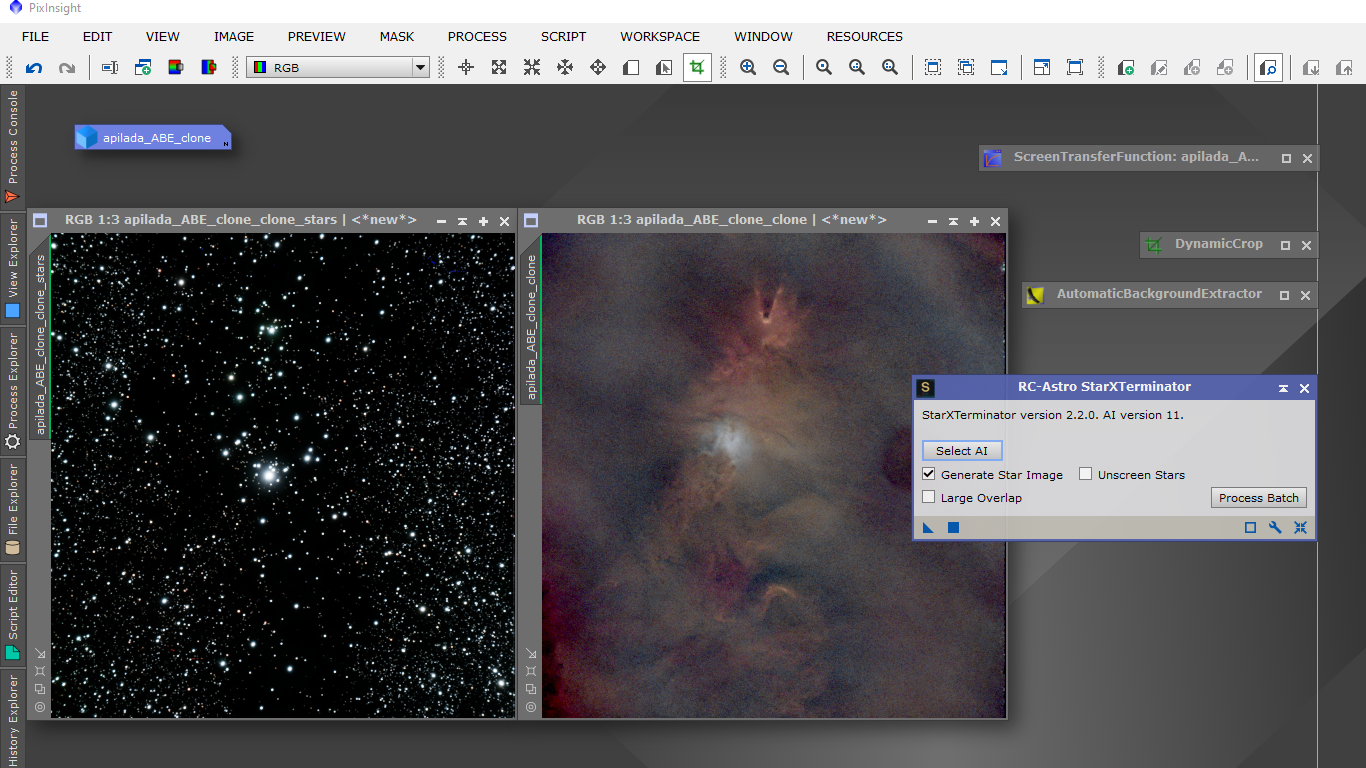
Task: Toggle the highlighted magnifier preview icon
Action: [x=1268, y=68]
